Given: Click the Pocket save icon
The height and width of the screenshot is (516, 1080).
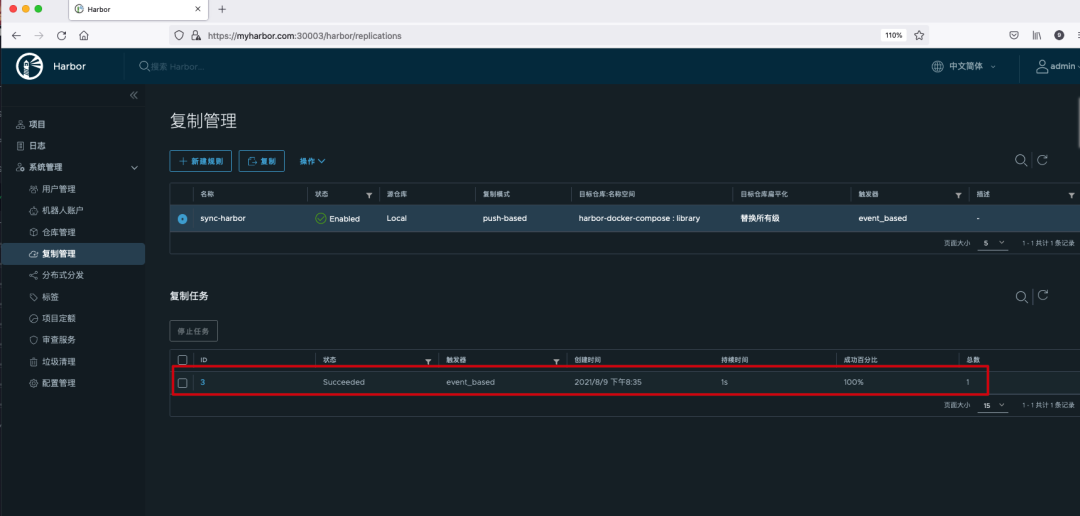Looking at the screenshot, I should 1014,35.
